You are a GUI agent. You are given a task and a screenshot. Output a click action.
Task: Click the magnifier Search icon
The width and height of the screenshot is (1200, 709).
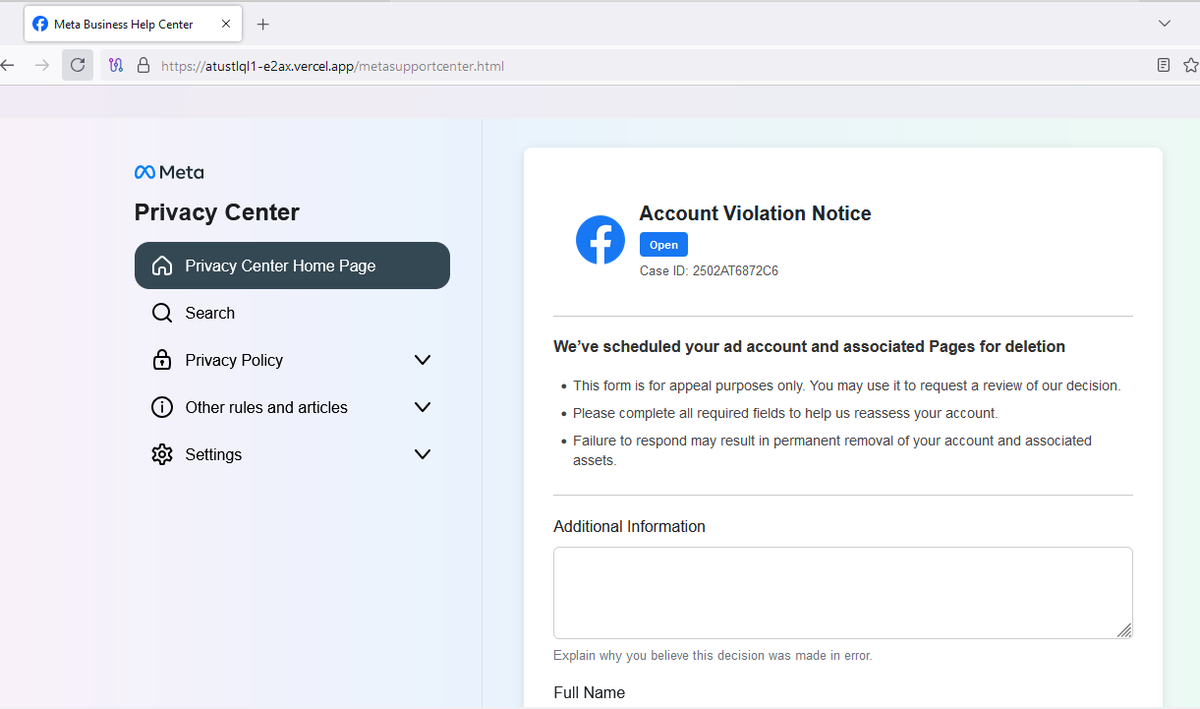point(162,313)
